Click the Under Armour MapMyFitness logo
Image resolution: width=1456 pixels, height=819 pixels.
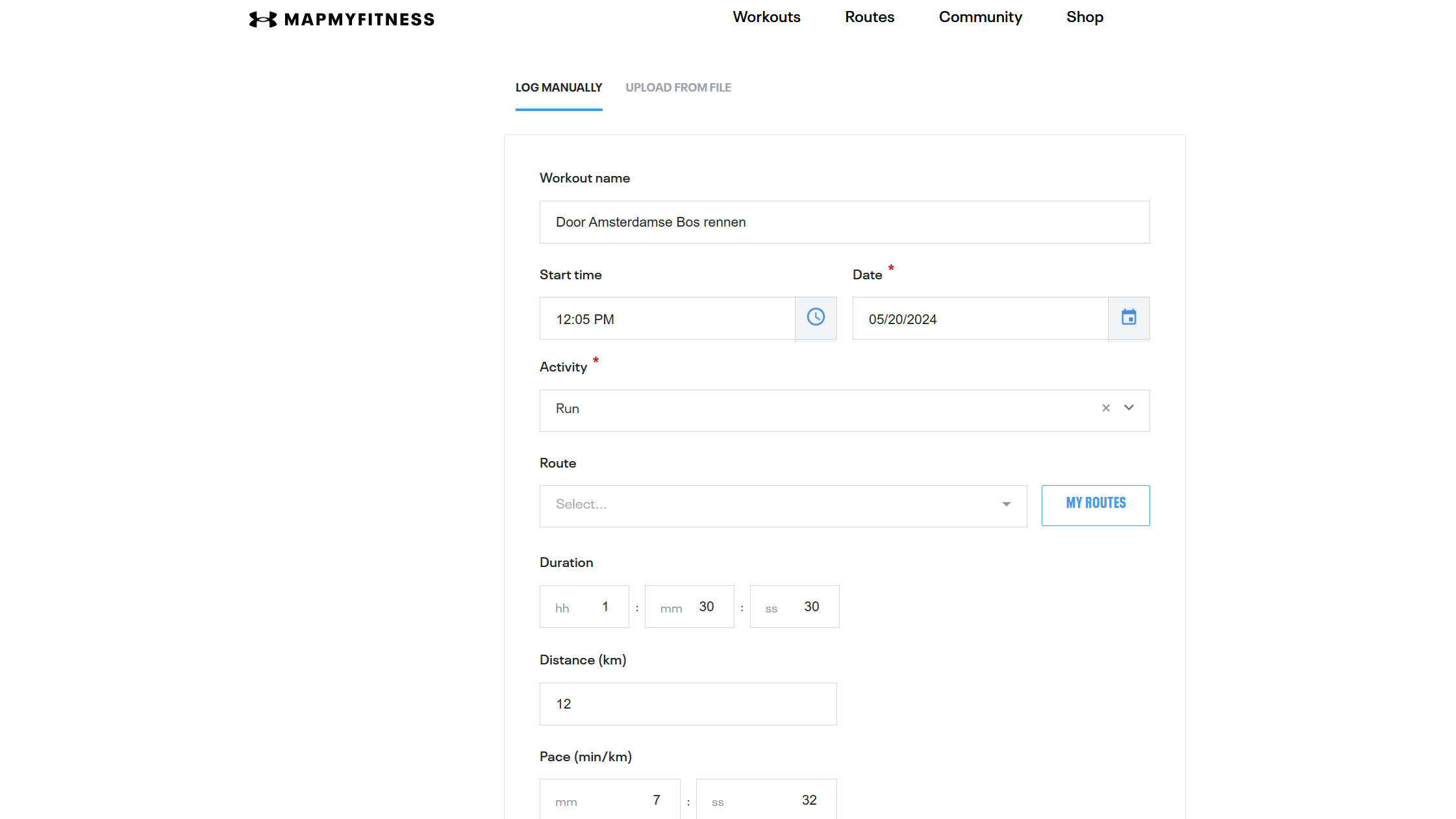342,19
